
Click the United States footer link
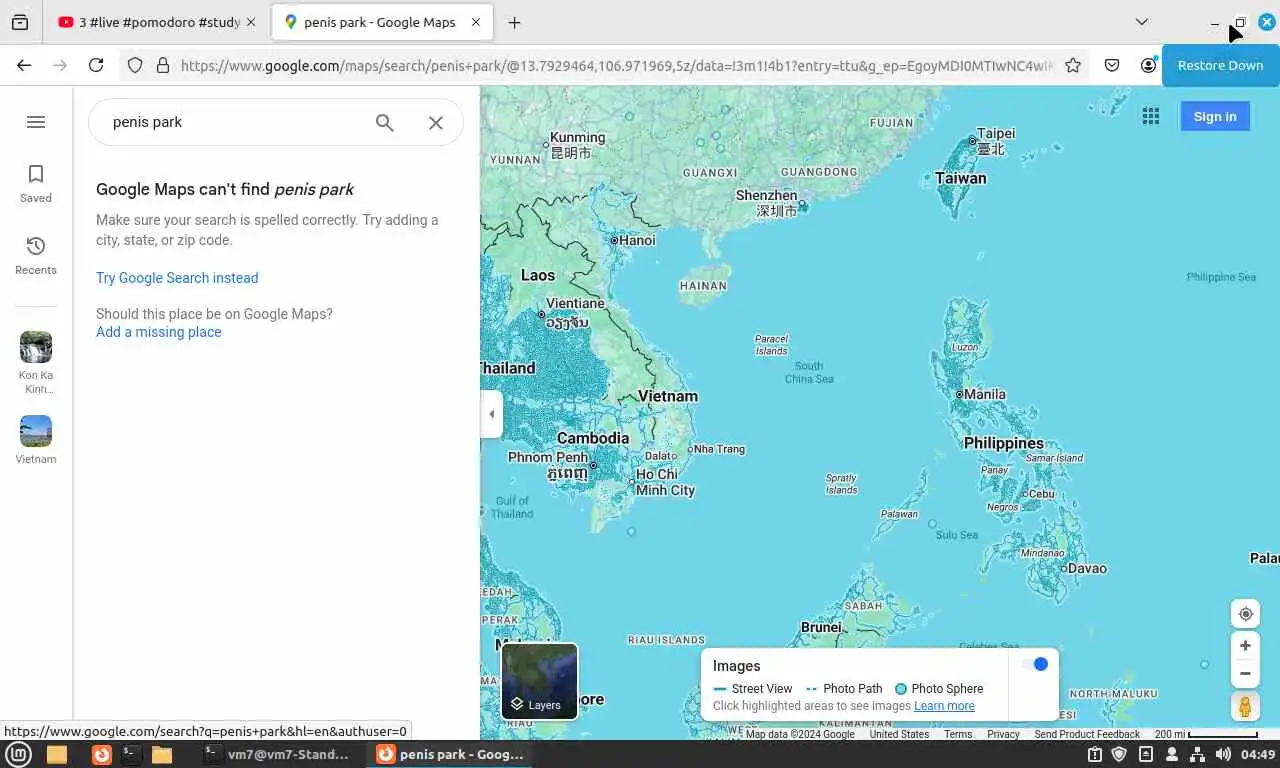(899, 734)
